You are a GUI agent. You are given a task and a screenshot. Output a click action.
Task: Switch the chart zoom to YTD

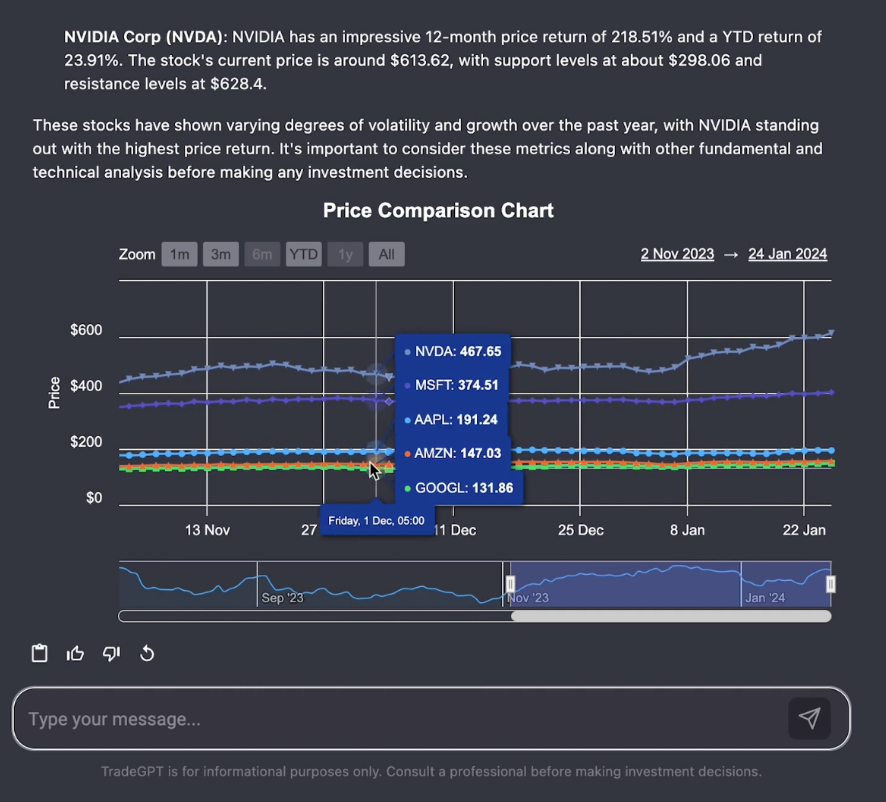tap(303, 254)
